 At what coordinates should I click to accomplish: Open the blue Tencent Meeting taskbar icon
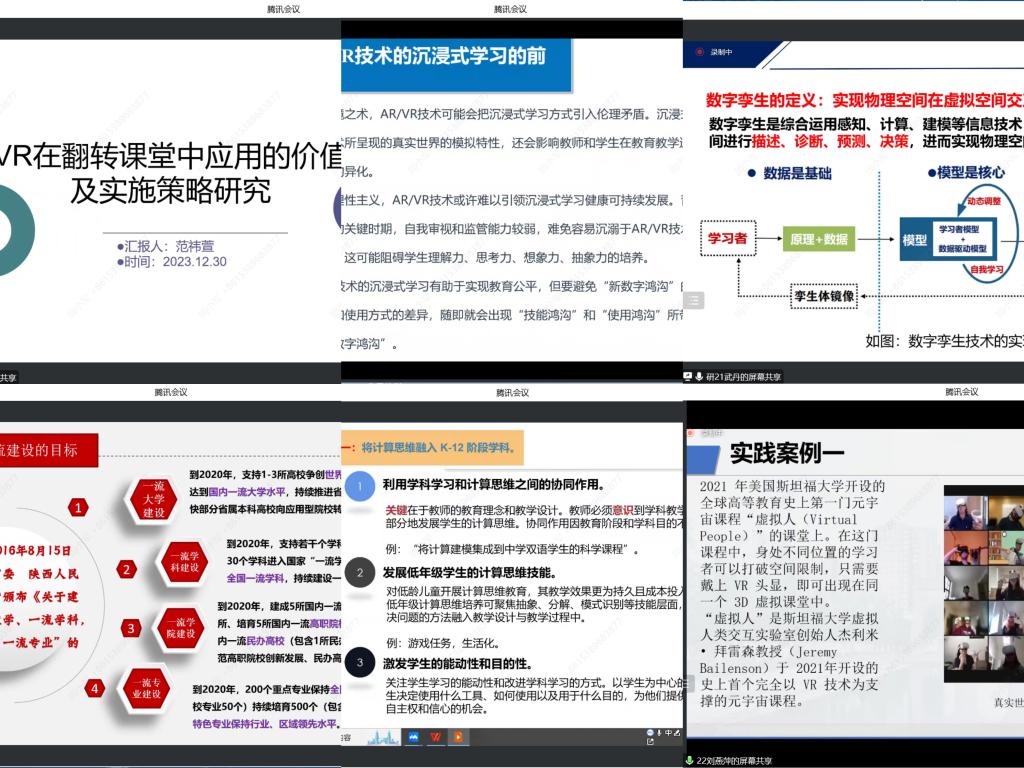click(x=411, y=737)
